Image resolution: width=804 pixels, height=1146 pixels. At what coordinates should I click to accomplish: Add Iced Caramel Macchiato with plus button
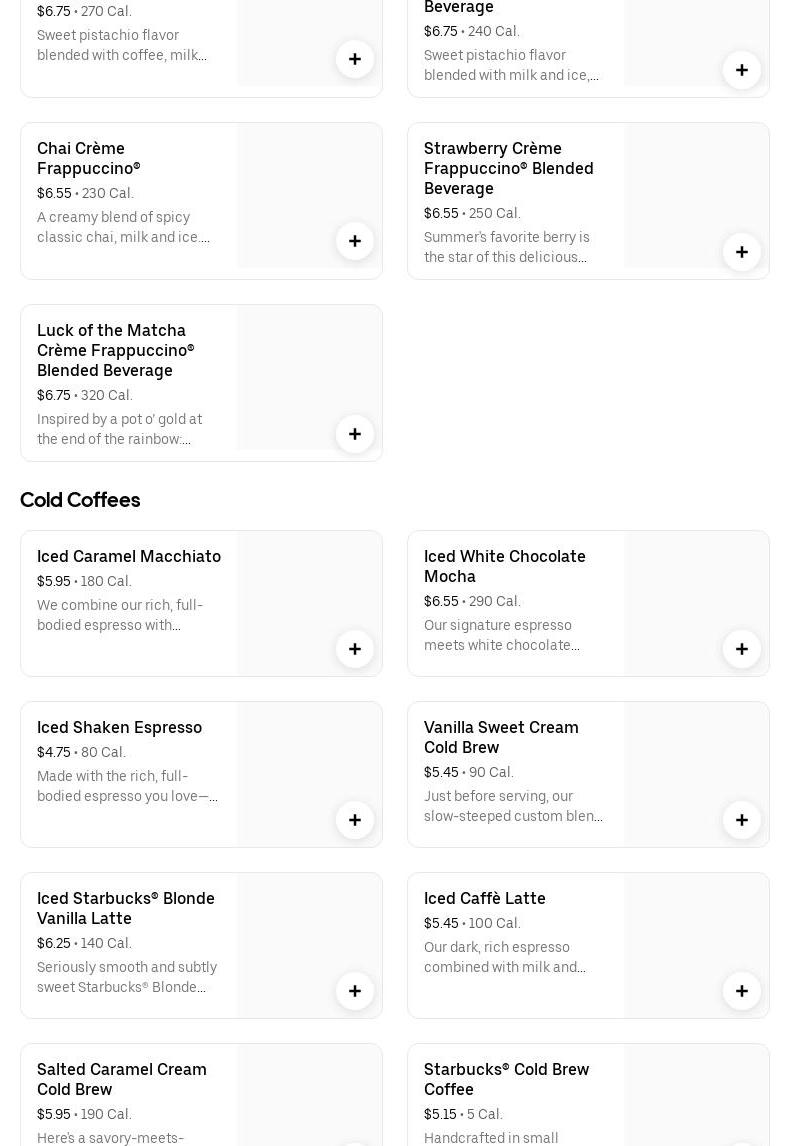(x=355, y=649)
